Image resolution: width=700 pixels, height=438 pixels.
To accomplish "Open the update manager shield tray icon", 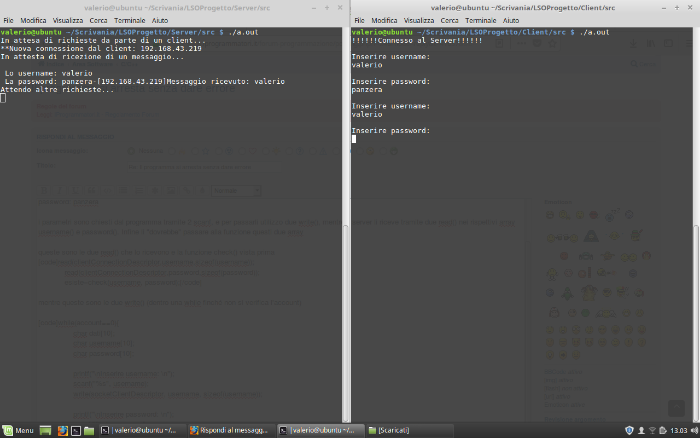I will coord(629,430).
